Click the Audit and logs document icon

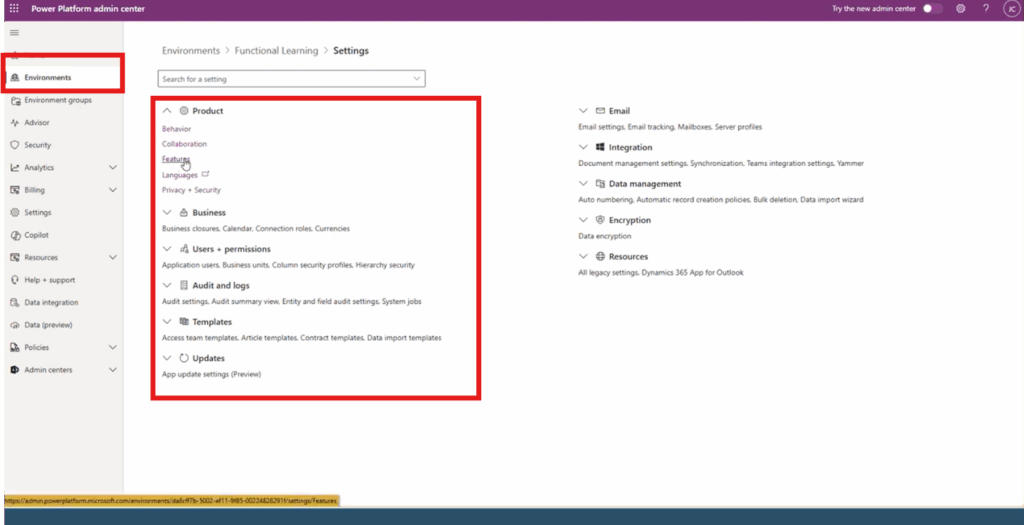(x=184, y=285)
